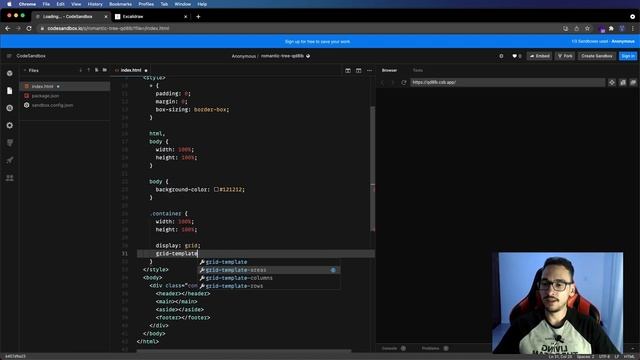Open the Explorer file icon in sidebar
This screenshot has height=360, width=640.
(10, 91)
